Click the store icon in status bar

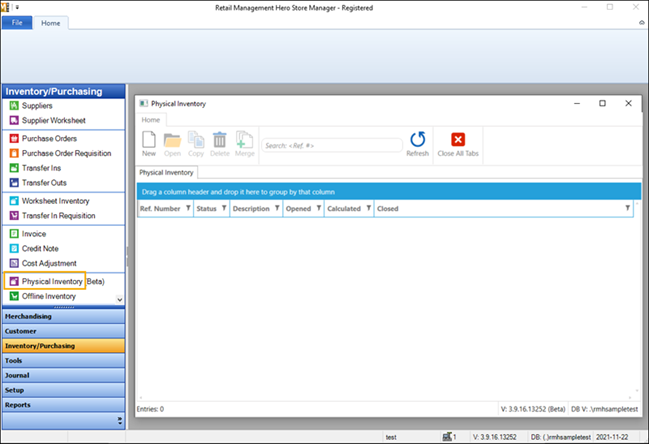(x=447, y=437)
